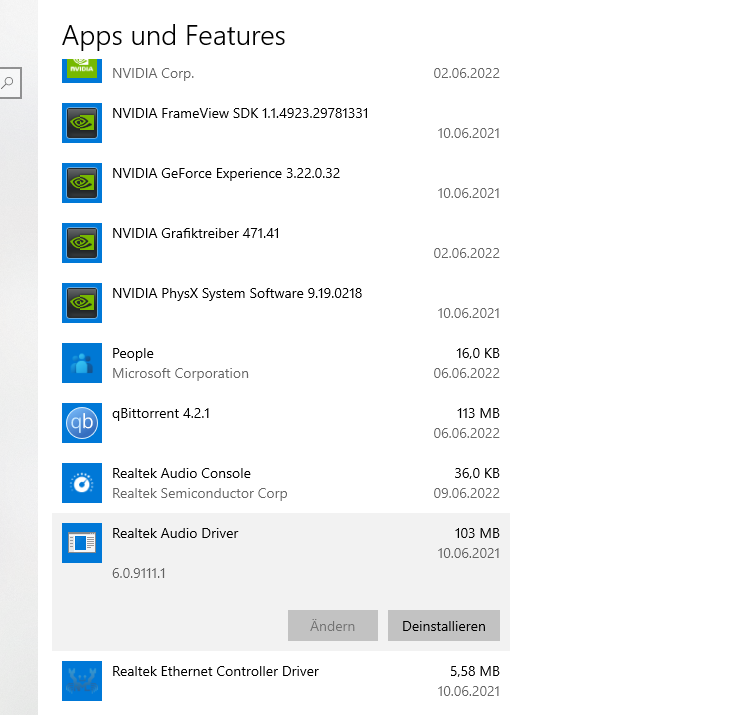742x715 pixels.
Task: Click the 36,0 KB size value
Action: coord(477,473)
